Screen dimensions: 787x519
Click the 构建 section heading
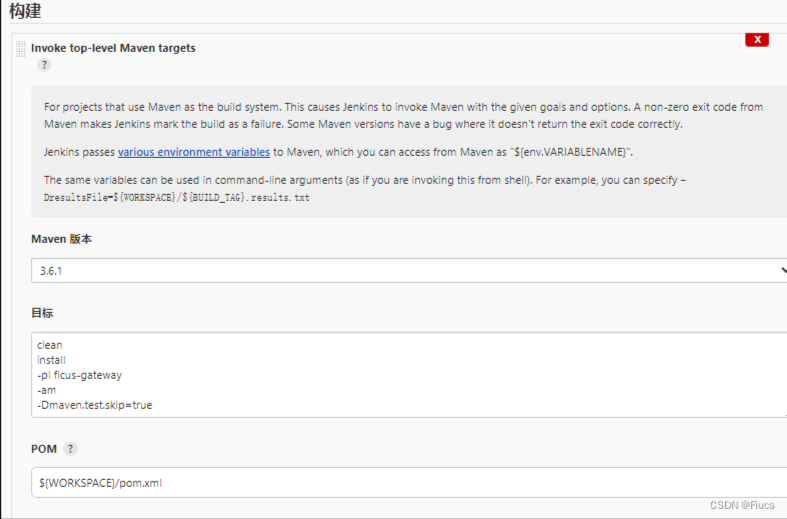(x=25, y=11)
